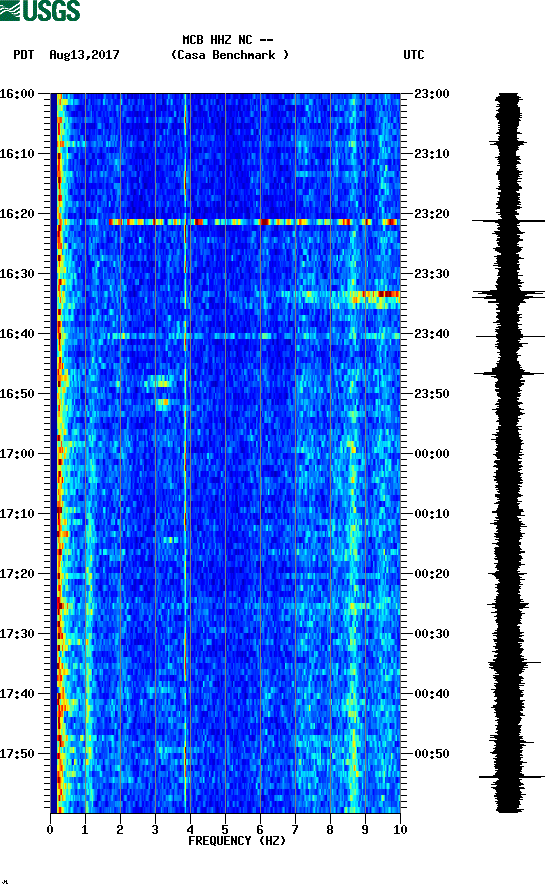
Task: Click the '(Casa Benchmark )' station name
Action: tap(230, 55)
